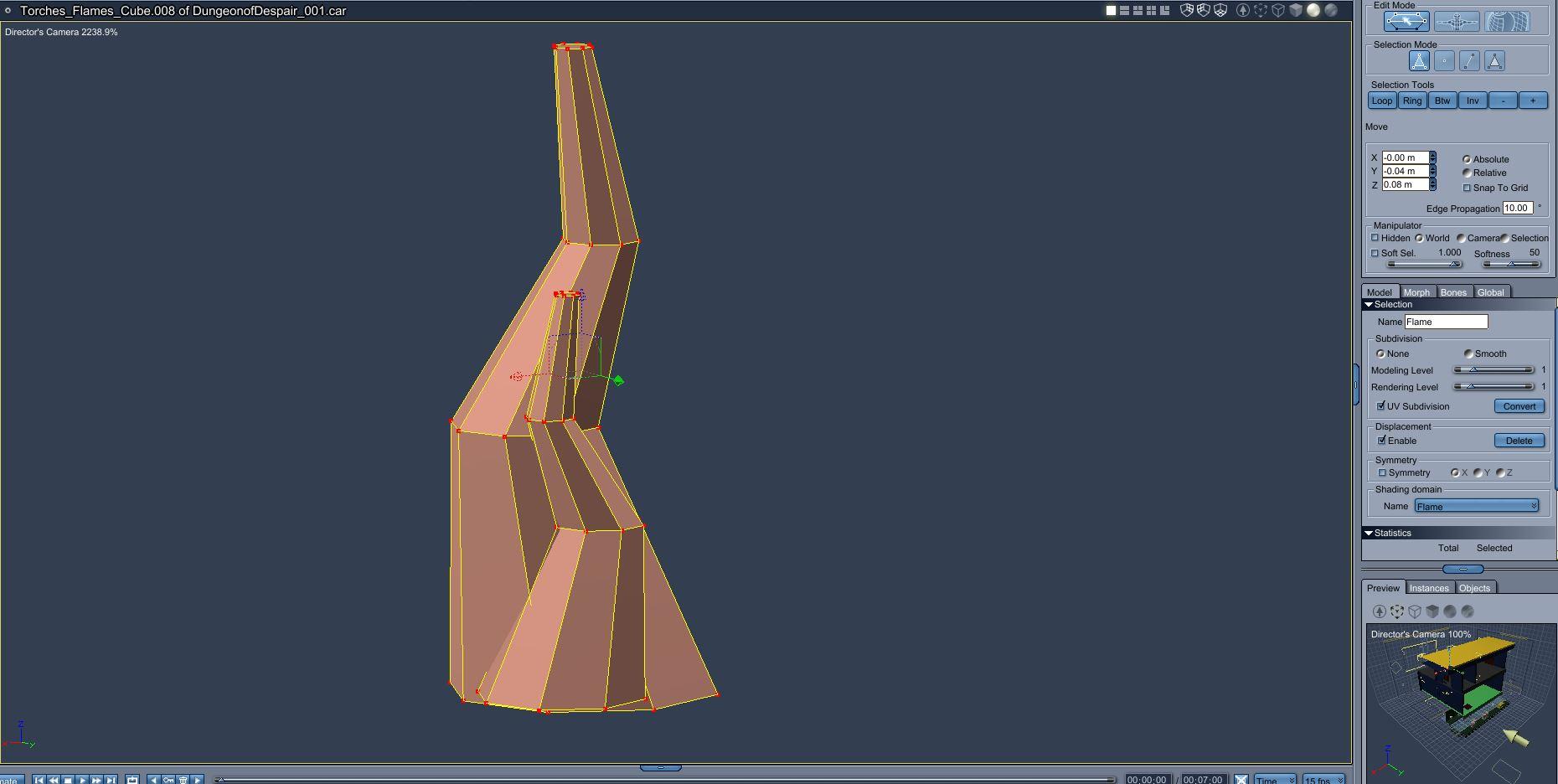This screenshot has width=1558, height=784.
Task: Set Preview display to wireframe cube
Action: pos(1415,611)
